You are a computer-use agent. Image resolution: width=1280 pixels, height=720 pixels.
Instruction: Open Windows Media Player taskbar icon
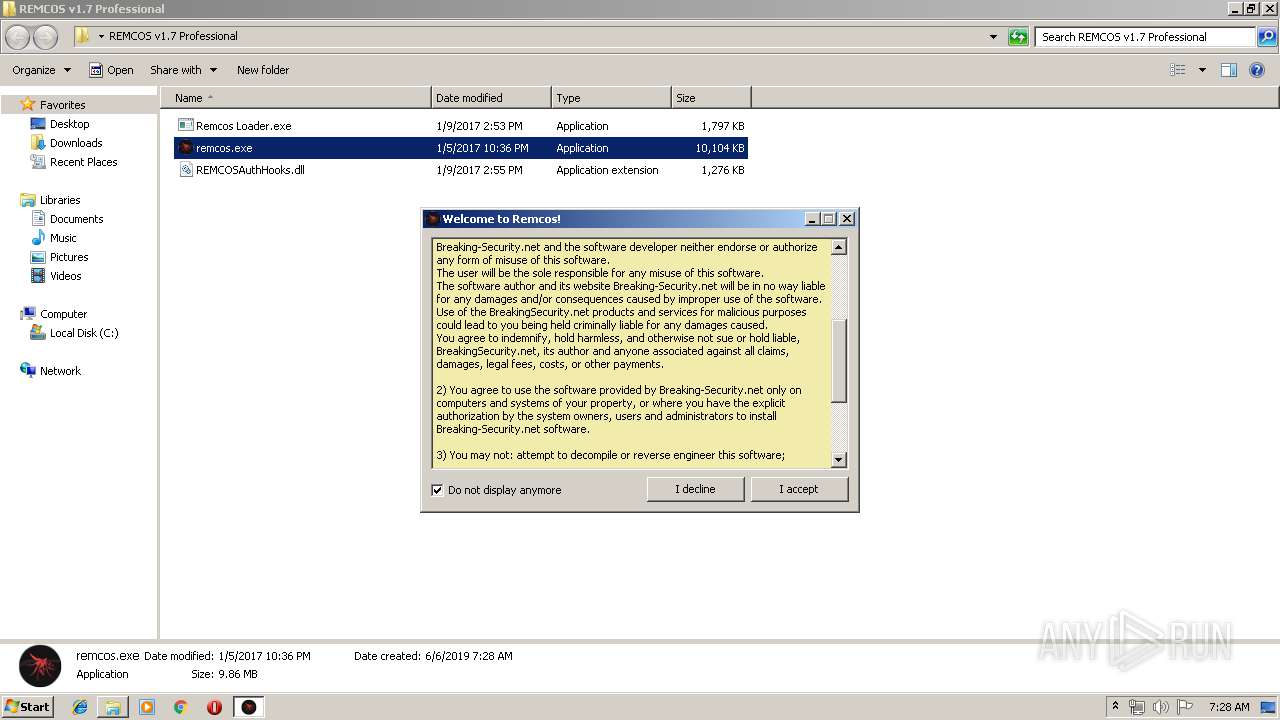coord(147,707)
